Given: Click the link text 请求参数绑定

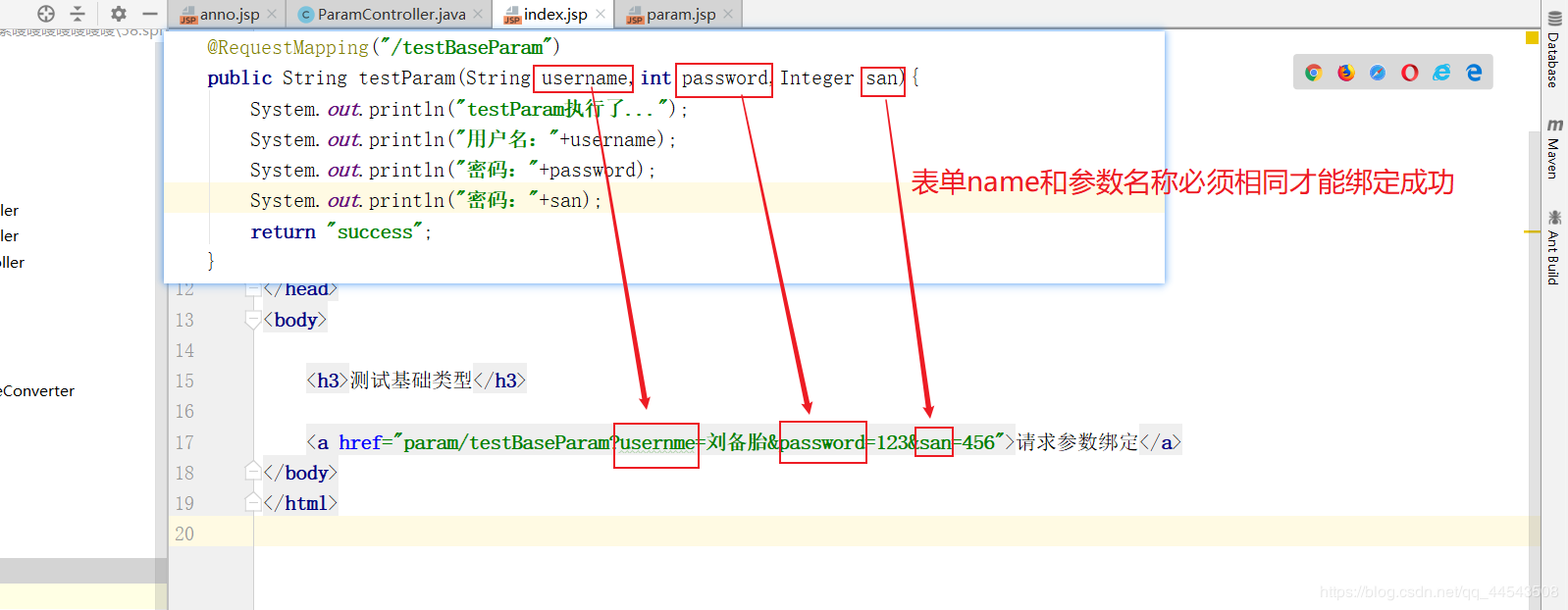Looking at the screenshot, I should (x=1077, y=442).
